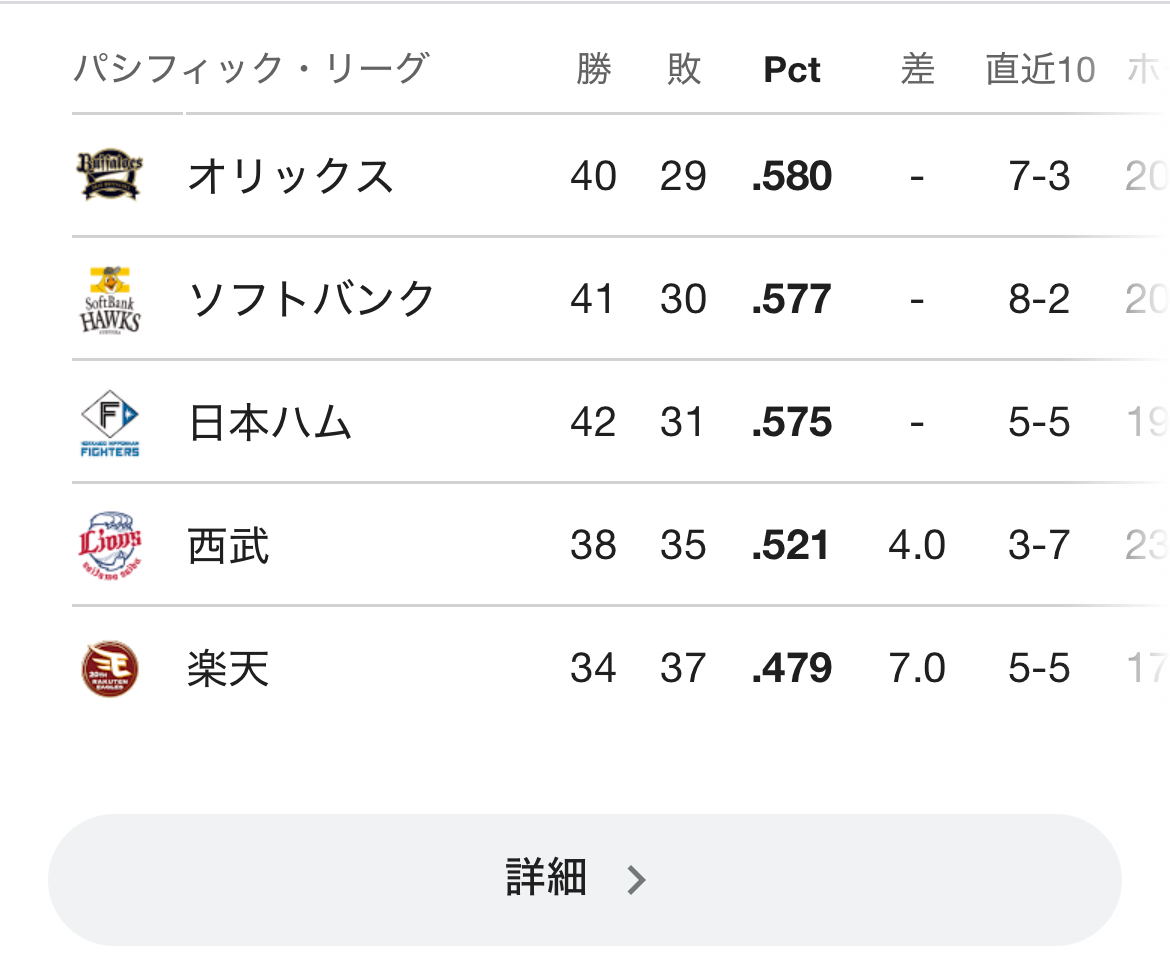Click the パシフィック・リーグ league heading
1170x963 pixels.
coord(251,69)
